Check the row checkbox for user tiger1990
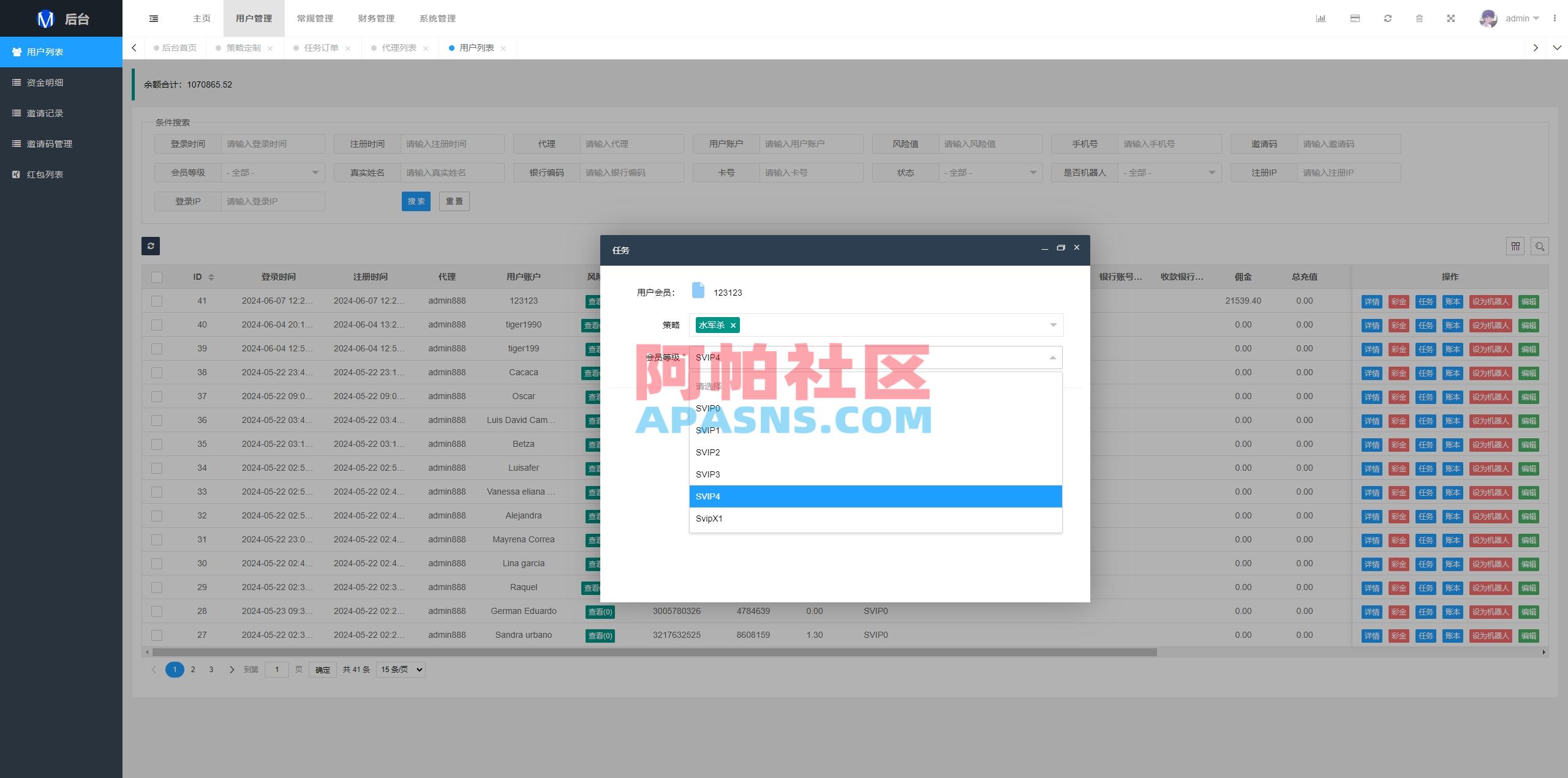Screen dimensions: 1568x778 (x=157, y=324)
